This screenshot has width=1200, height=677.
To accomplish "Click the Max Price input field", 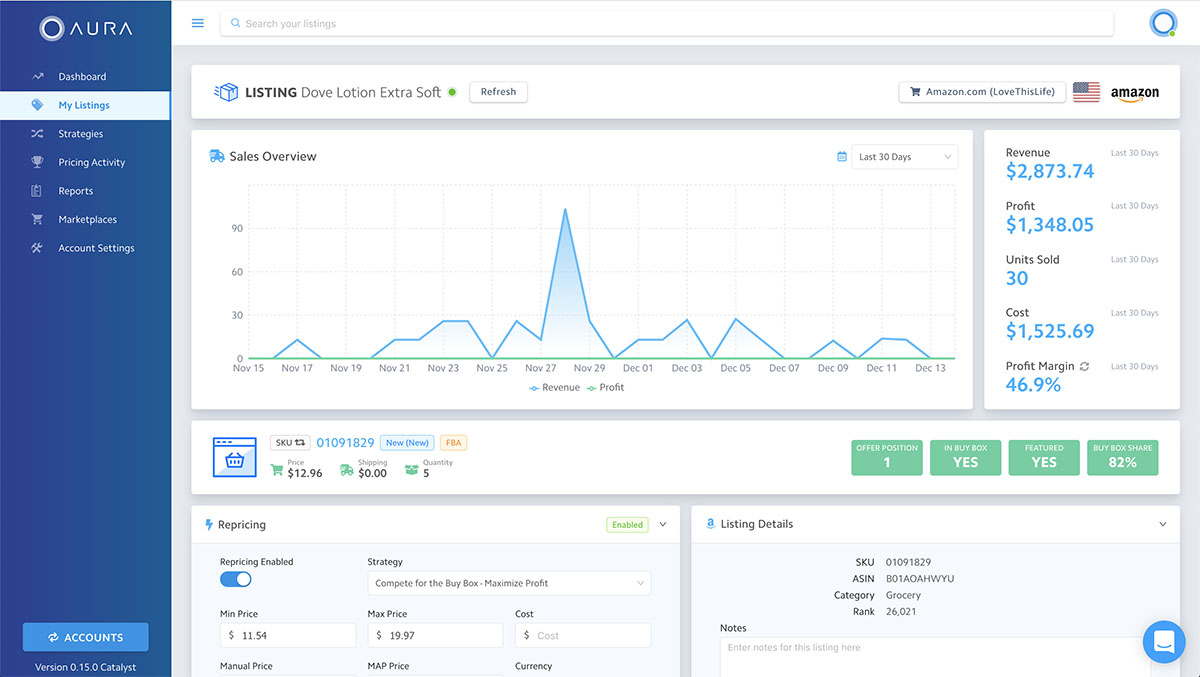I will [435, 635].
